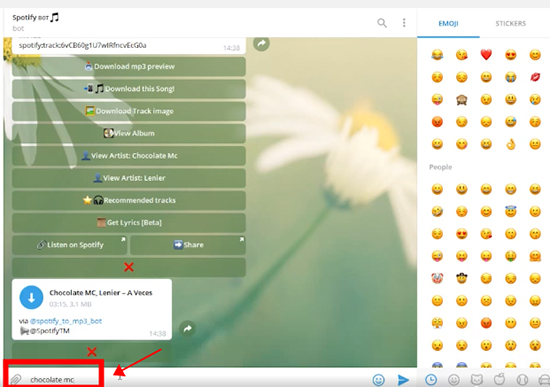Insert the hugging face emoji
The width and height of the screenshot is (550, 387).
535,256
